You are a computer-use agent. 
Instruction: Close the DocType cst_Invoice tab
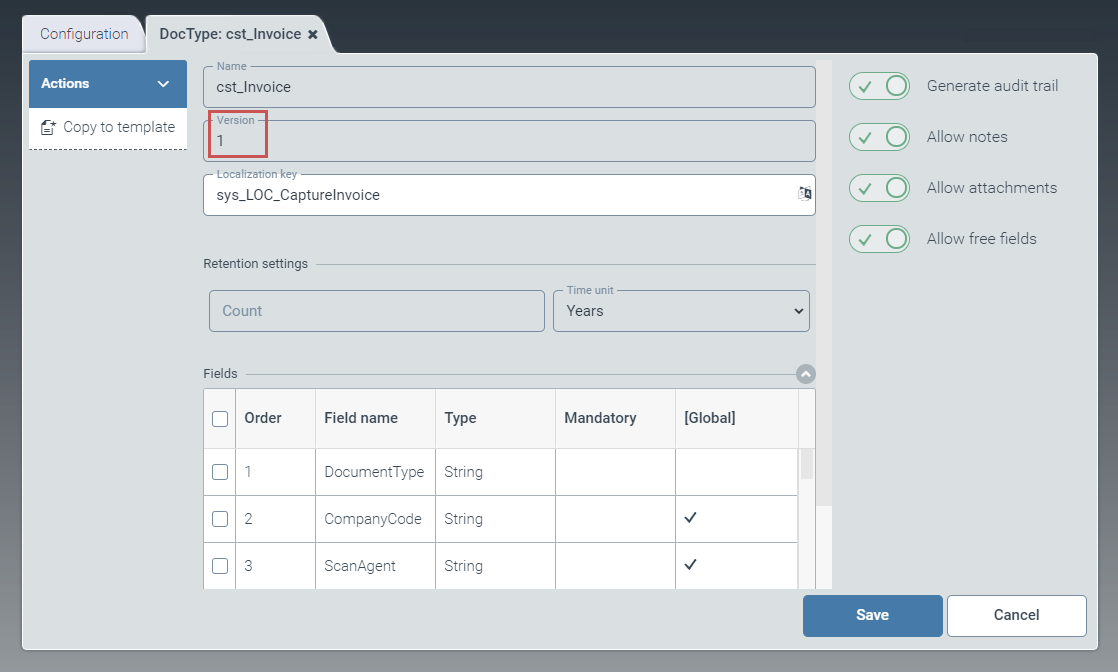313,34
